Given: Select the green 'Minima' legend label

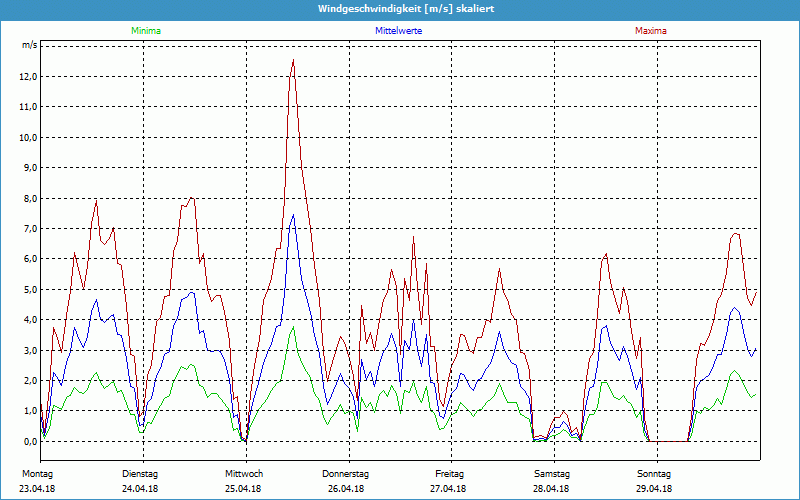Looking at the screenshot, I should 146,31.
